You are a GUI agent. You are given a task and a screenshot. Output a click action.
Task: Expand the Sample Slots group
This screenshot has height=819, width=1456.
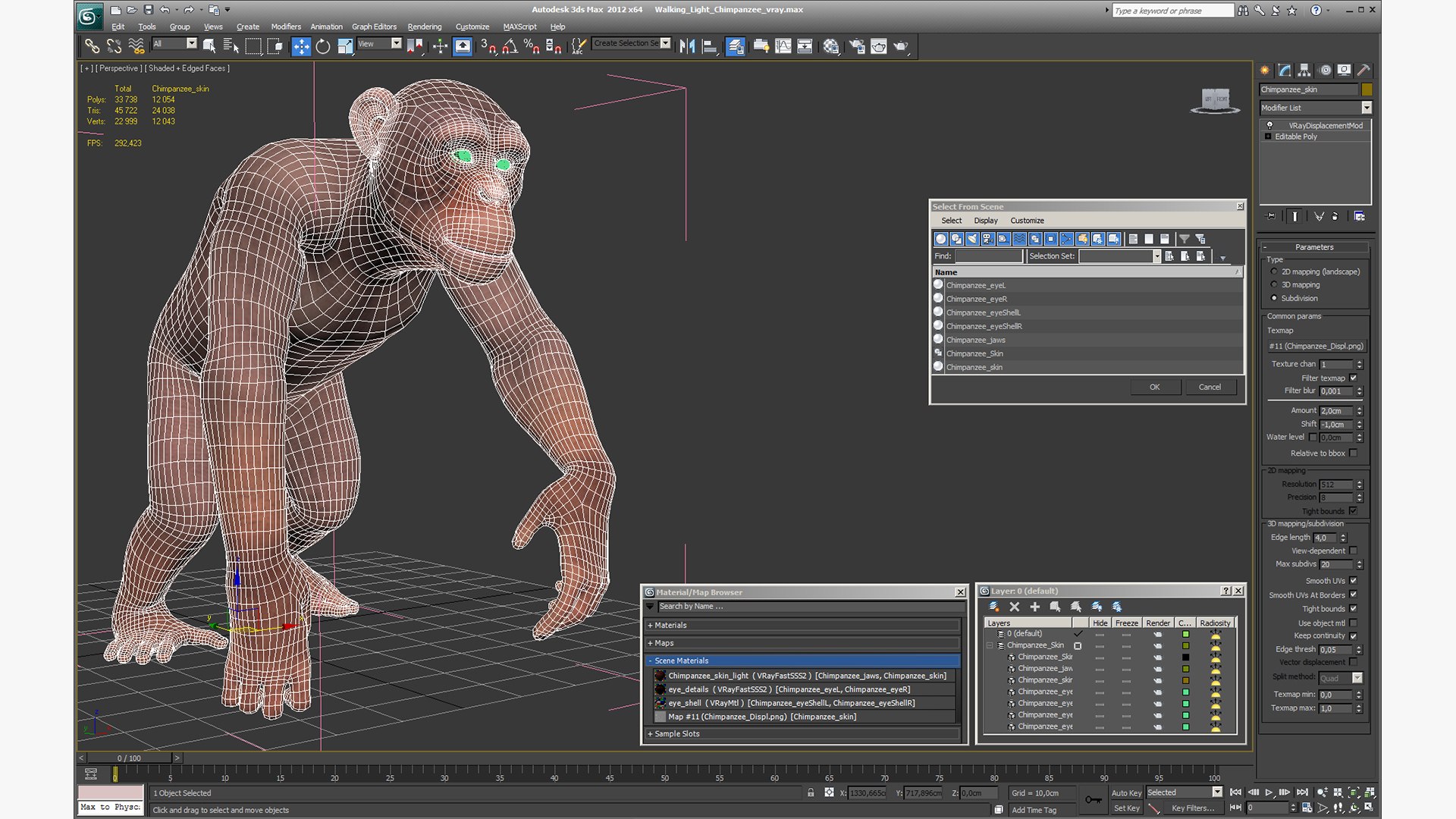tap(803, 734)
